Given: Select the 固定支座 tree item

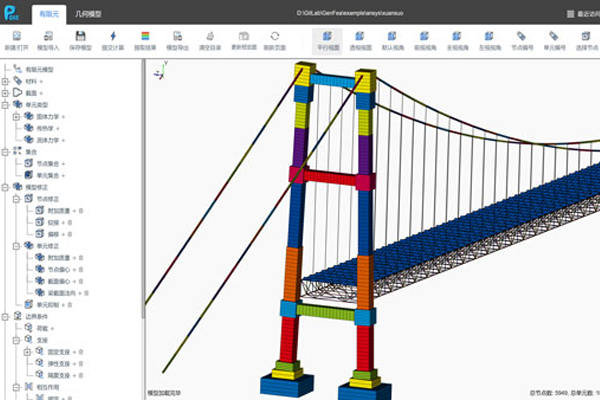Looking at the screenshot, I should click(58, 352).
